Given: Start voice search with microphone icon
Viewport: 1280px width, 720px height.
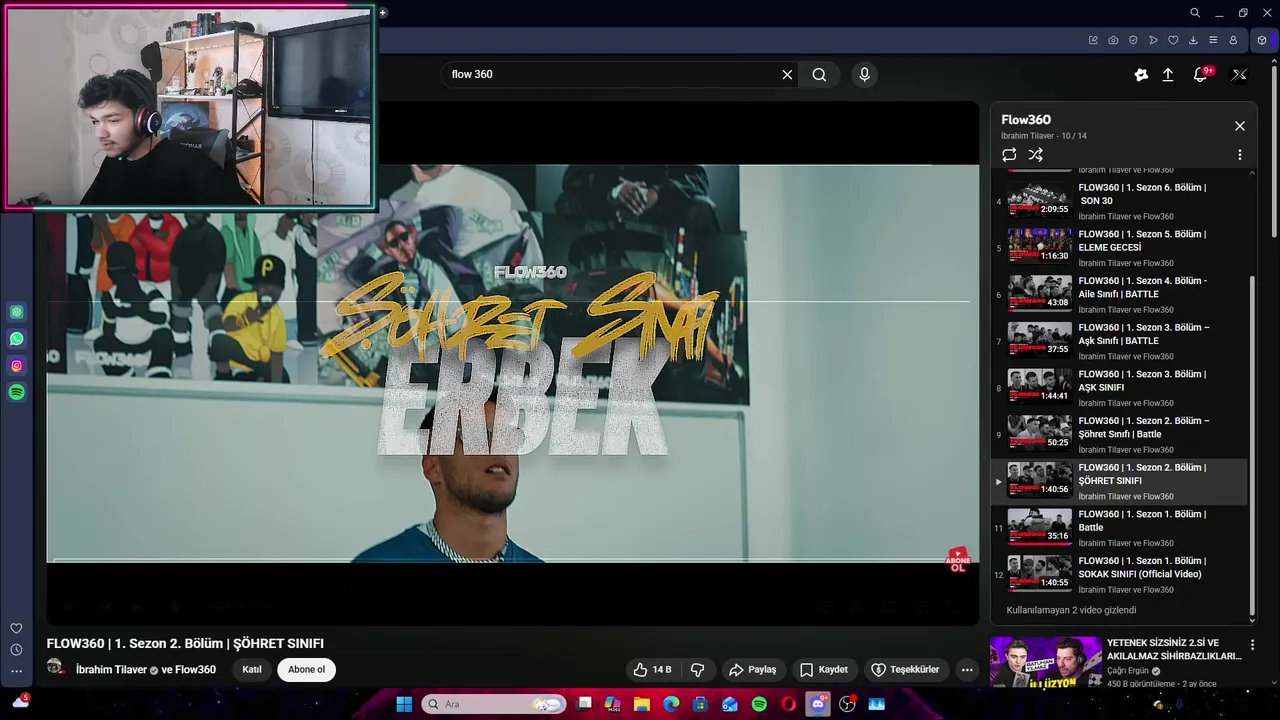Looking at the screenshot, I should [x=865, y=74].
